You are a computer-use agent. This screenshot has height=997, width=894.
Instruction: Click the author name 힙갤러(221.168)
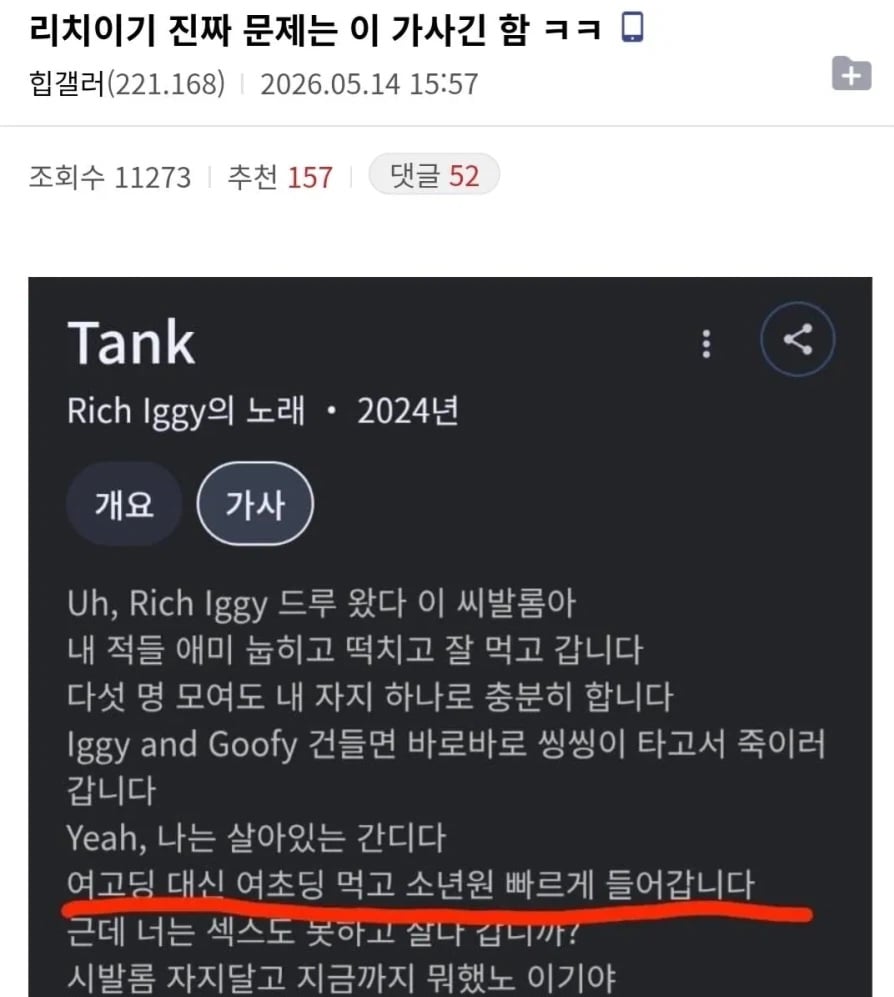127,83
